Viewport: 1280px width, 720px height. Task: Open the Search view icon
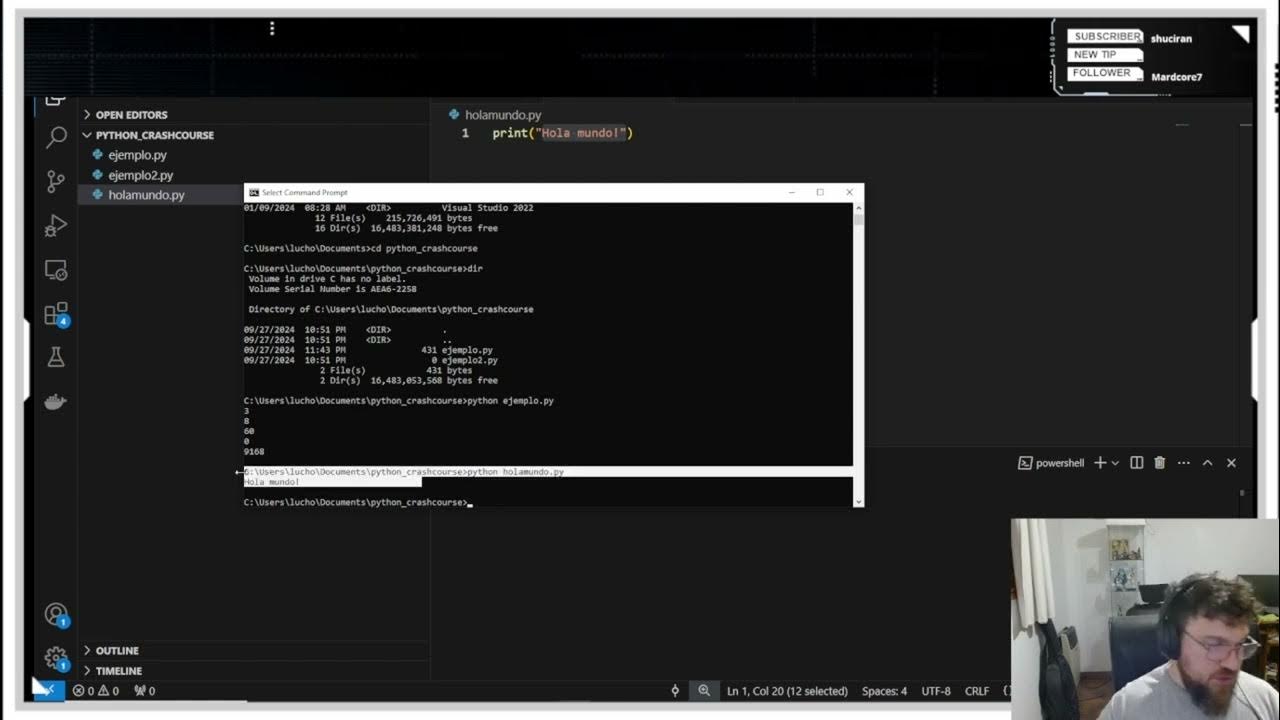[55, 137]
